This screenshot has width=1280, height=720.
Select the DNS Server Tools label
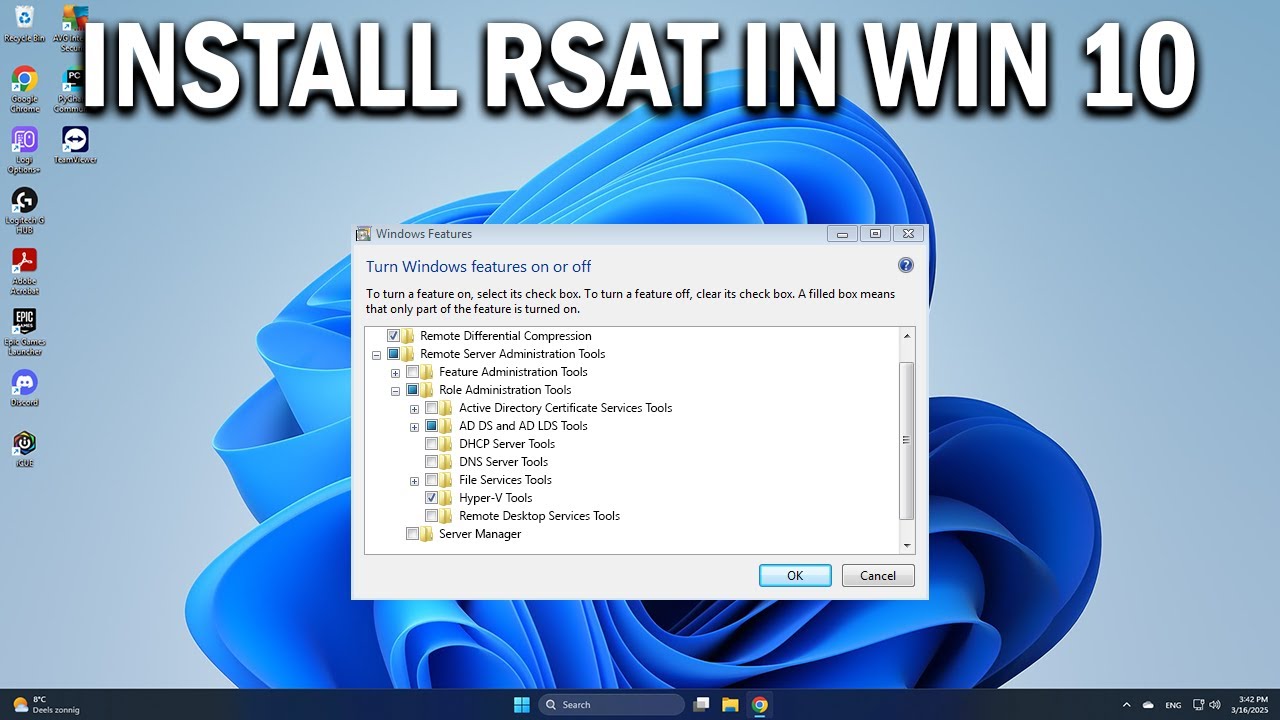504,462
